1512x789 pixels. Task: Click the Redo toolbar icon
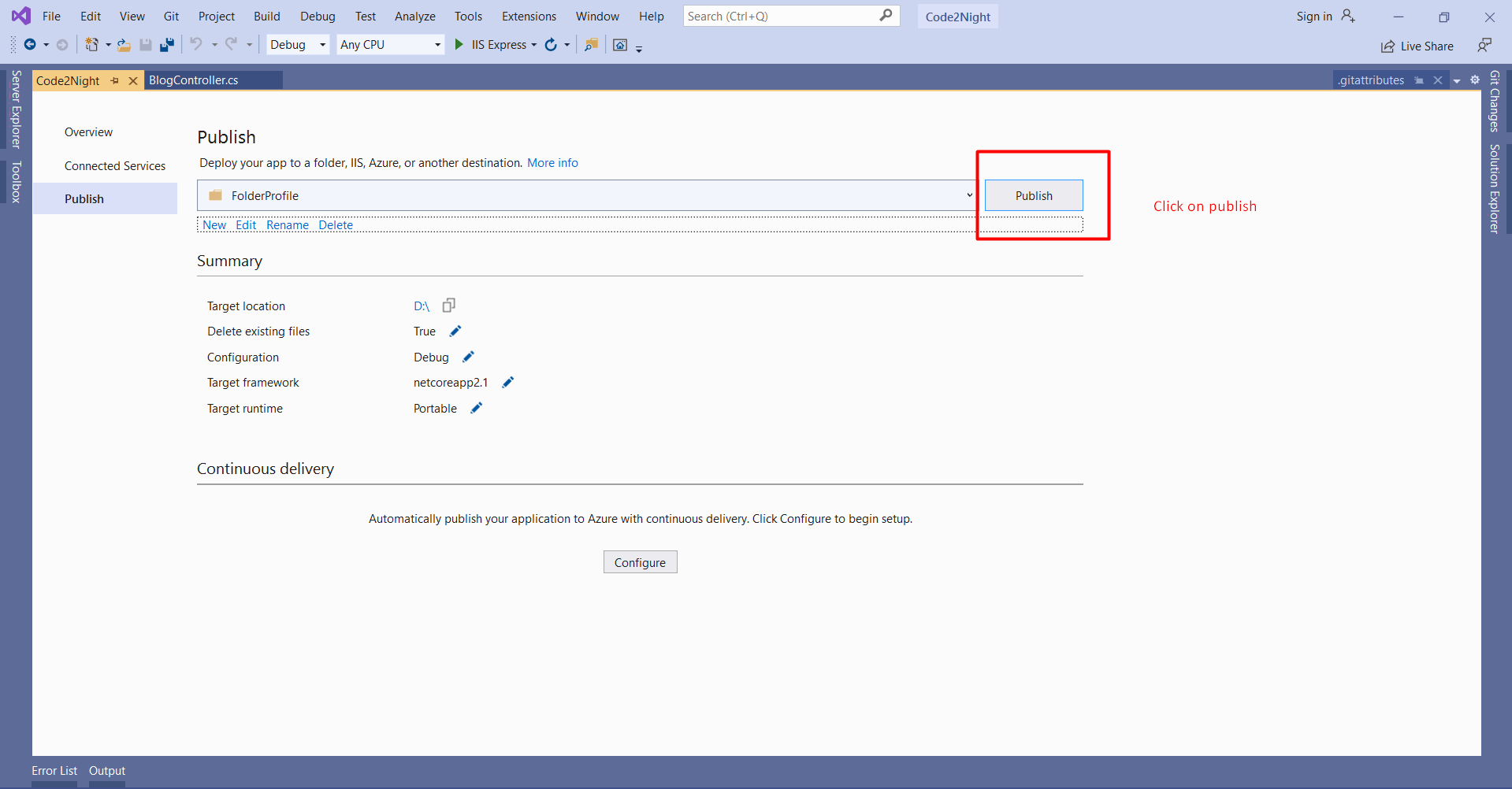231,44
